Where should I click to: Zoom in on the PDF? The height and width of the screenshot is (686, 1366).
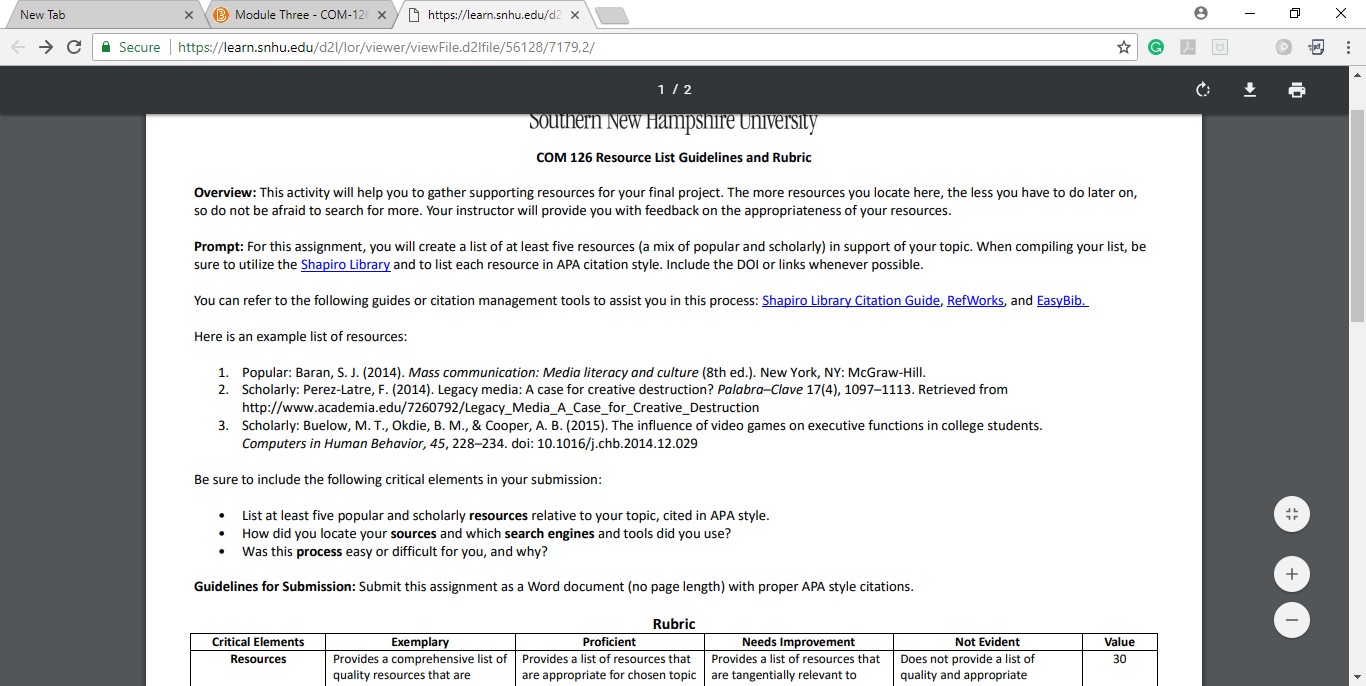[1292, 574]
